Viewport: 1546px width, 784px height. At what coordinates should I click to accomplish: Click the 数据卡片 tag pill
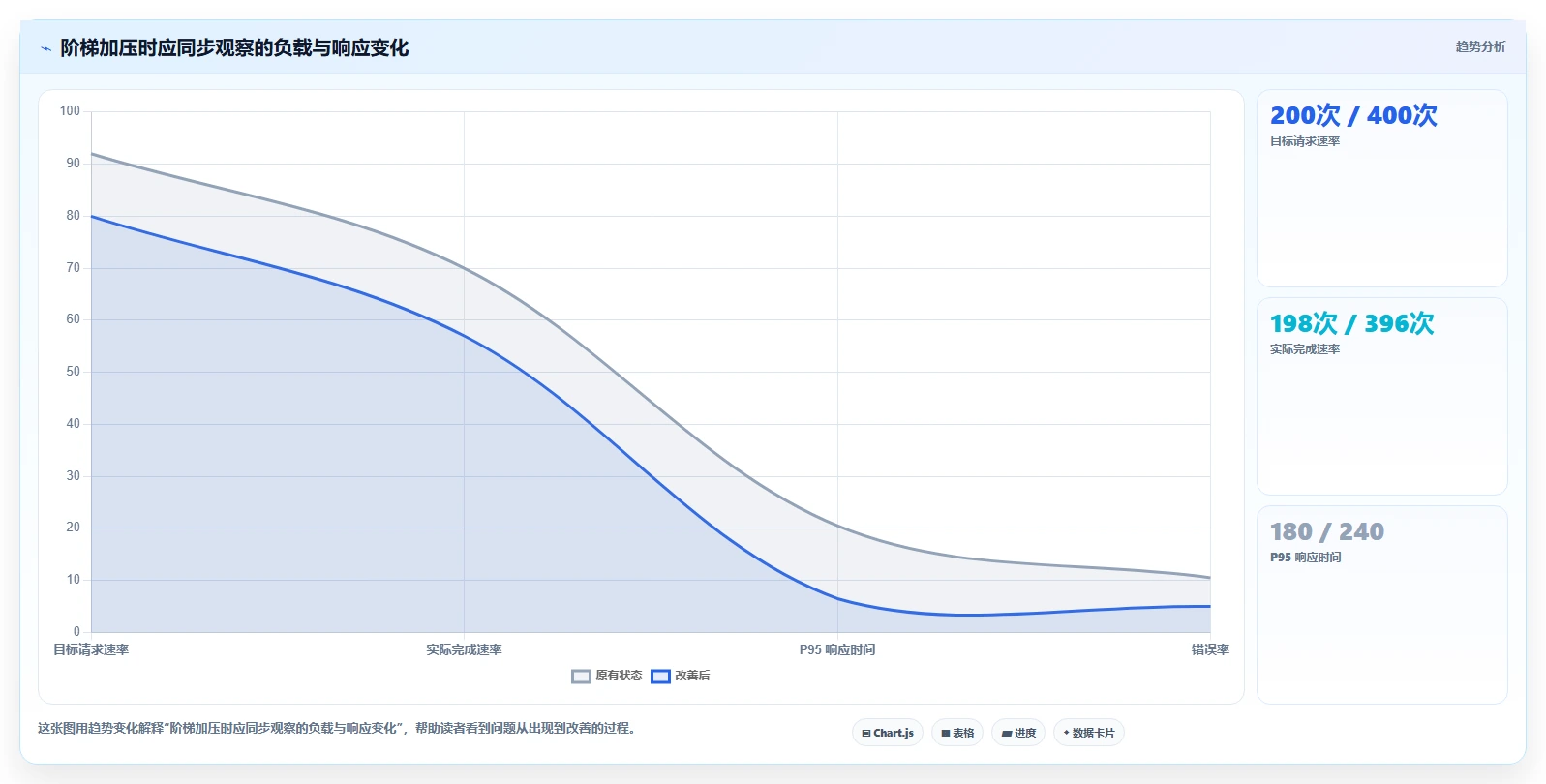[1089, 733]
